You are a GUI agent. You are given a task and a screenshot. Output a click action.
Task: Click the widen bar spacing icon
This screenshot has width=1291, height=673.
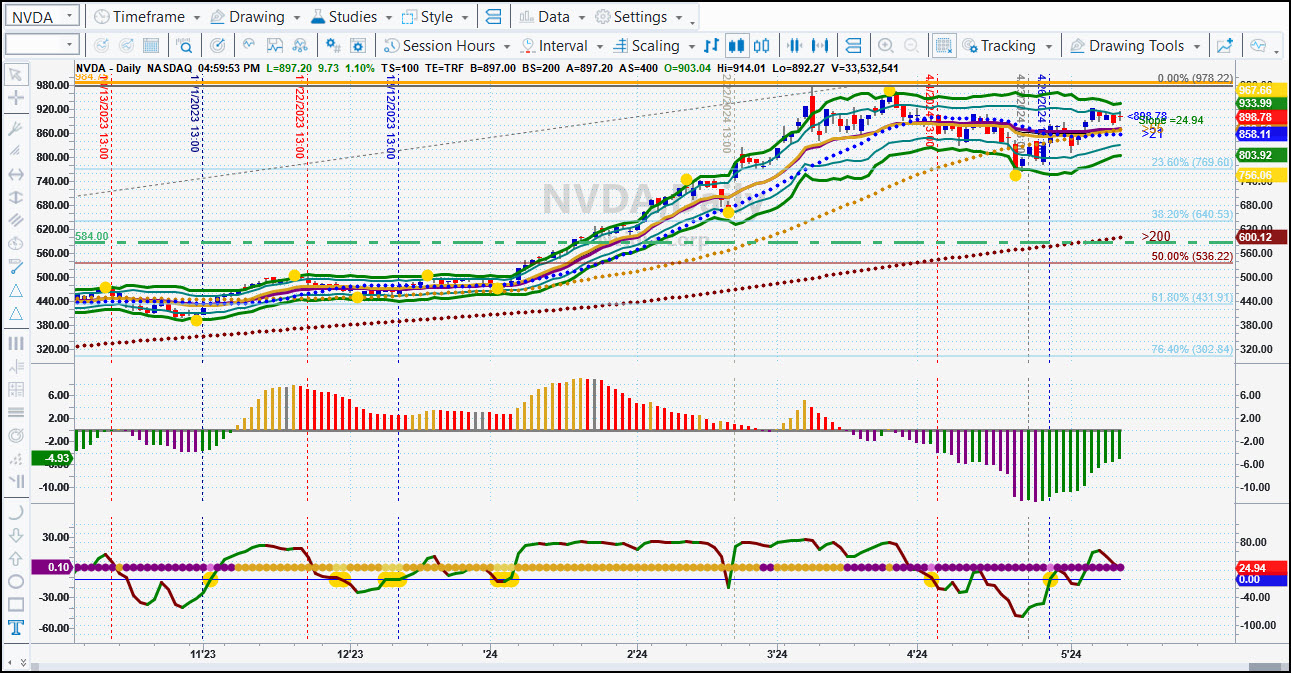pos(821,45)
